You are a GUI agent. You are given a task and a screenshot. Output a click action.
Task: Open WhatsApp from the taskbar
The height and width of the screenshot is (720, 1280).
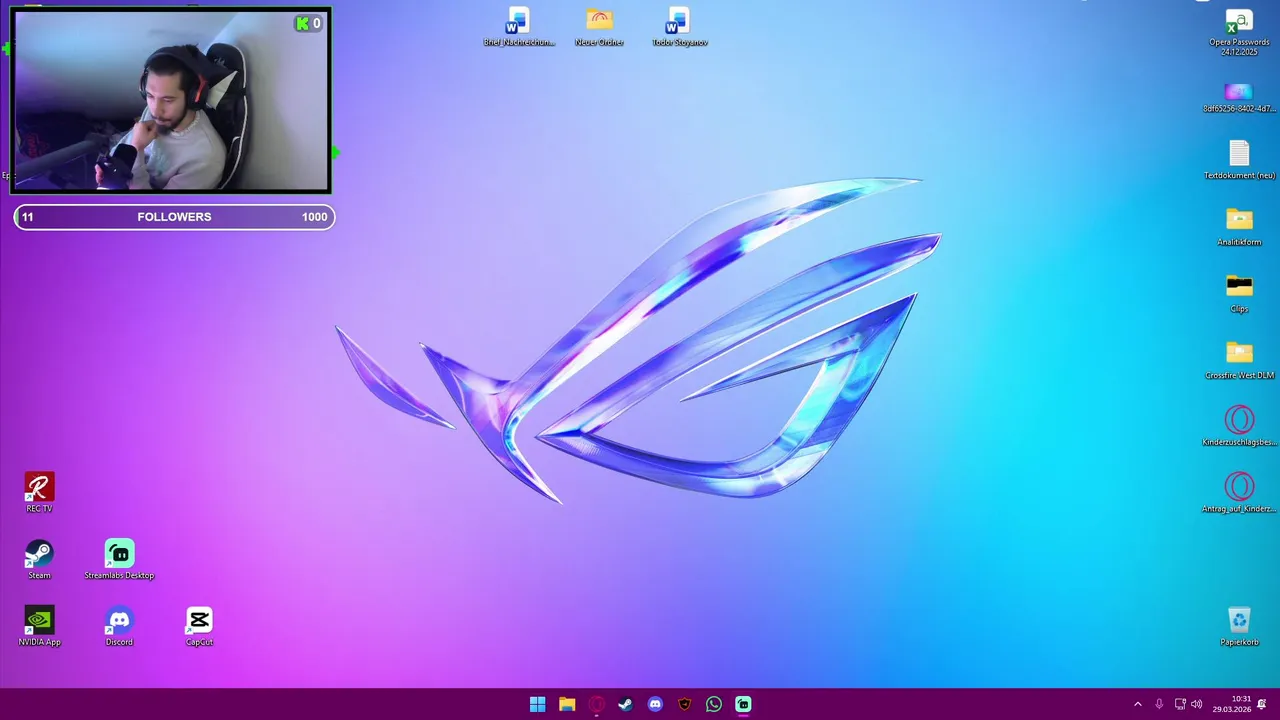click(714, 704)
